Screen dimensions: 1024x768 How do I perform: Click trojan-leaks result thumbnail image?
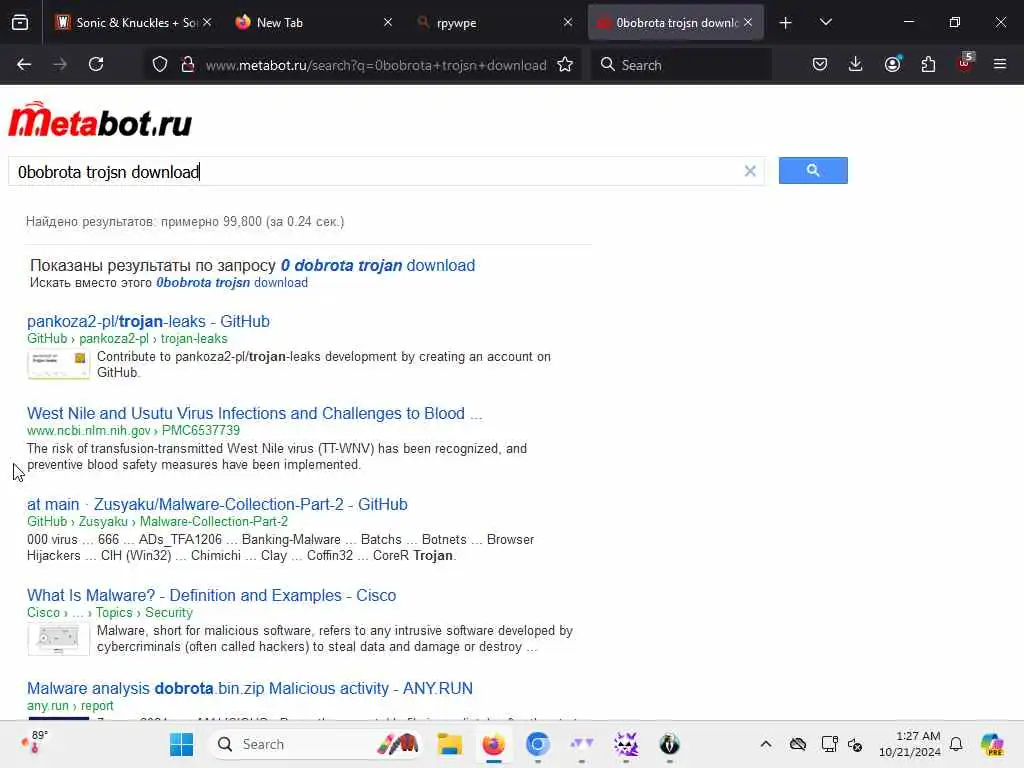click(x=58, y=365)
